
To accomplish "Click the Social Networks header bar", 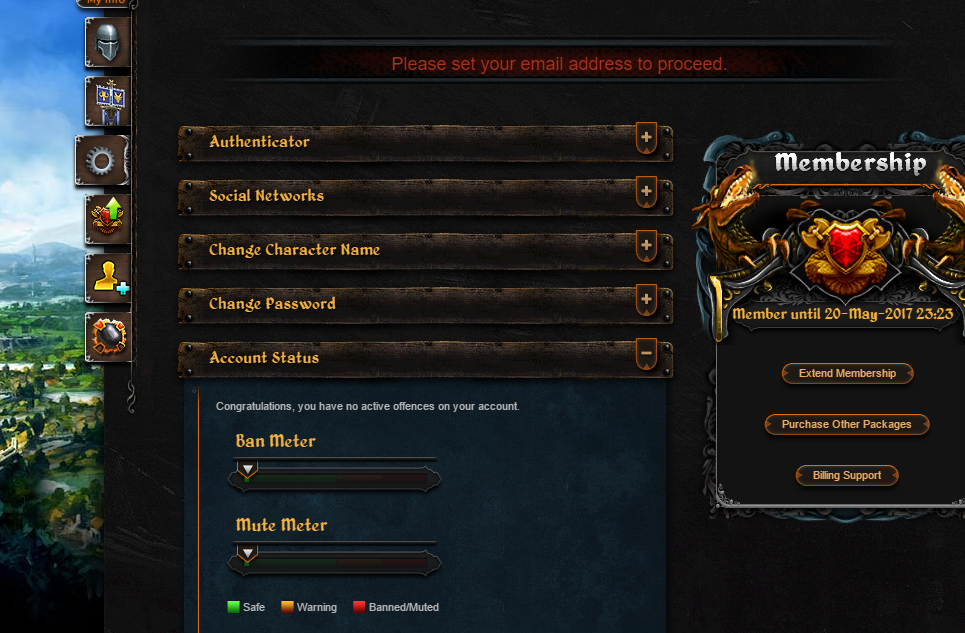I will 425,196.
